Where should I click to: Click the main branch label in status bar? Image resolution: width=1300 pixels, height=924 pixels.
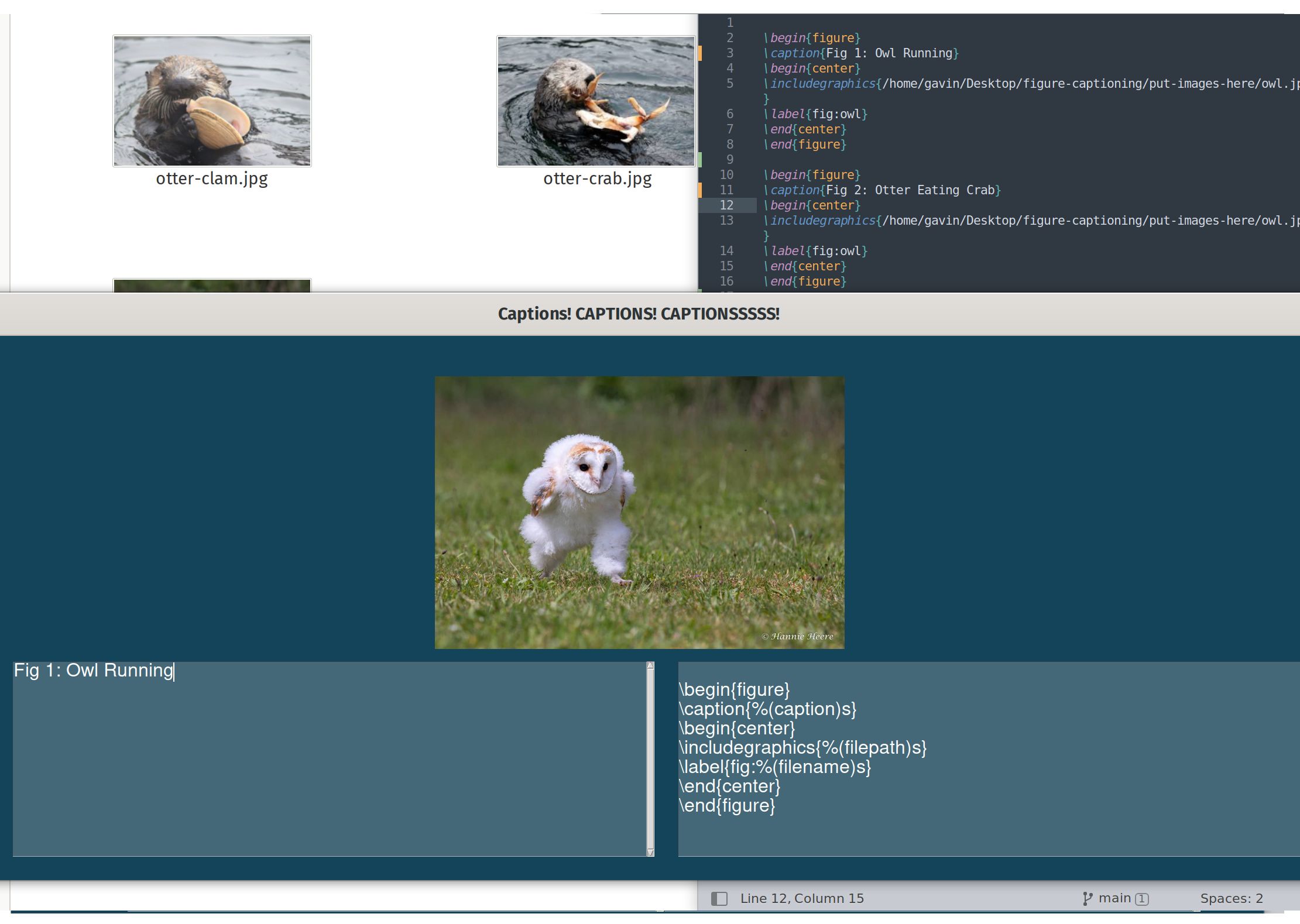(1114, 898)
